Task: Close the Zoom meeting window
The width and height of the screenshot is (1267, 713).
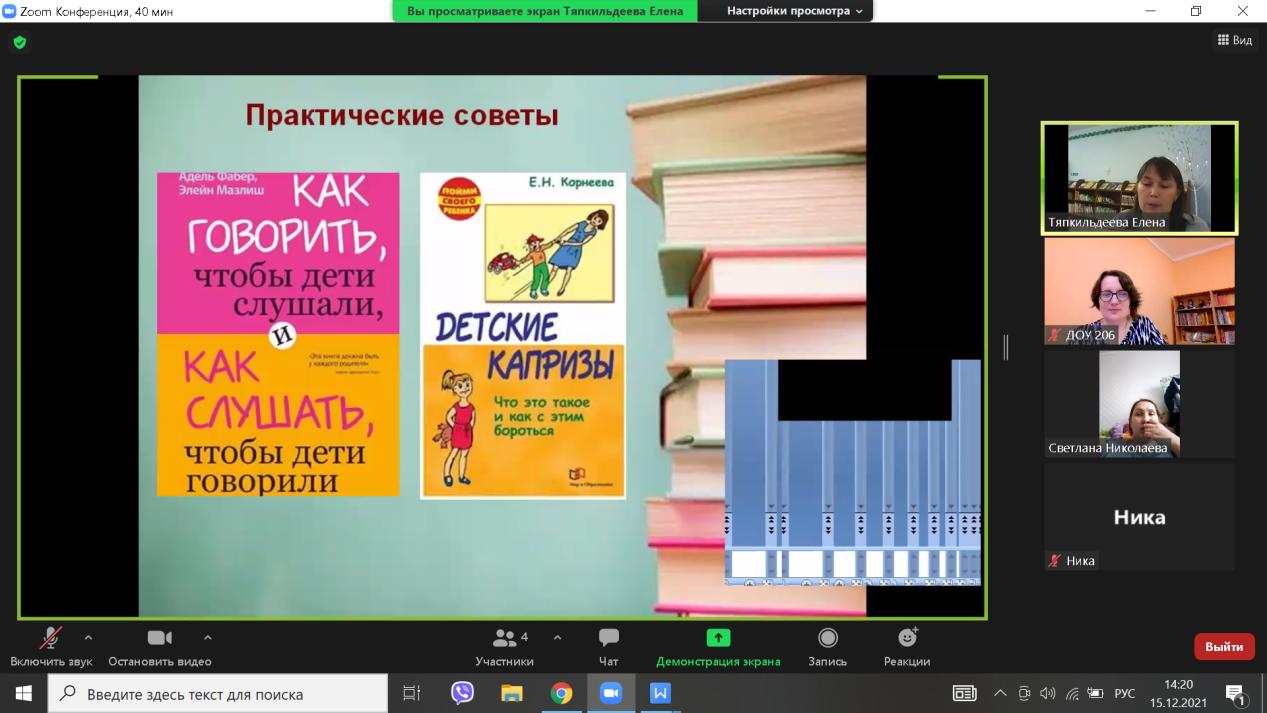Action: (1243, 11)
